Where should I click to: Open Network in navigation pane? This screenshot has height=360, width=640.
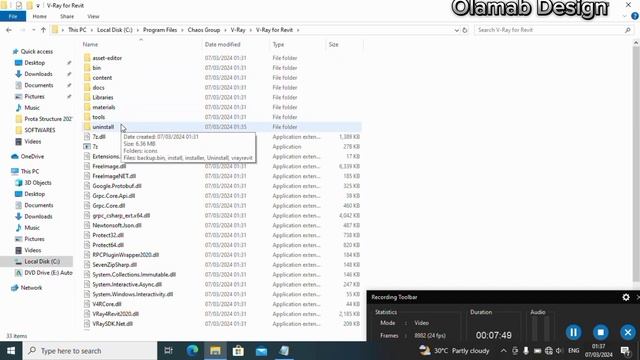coord(31,288)
